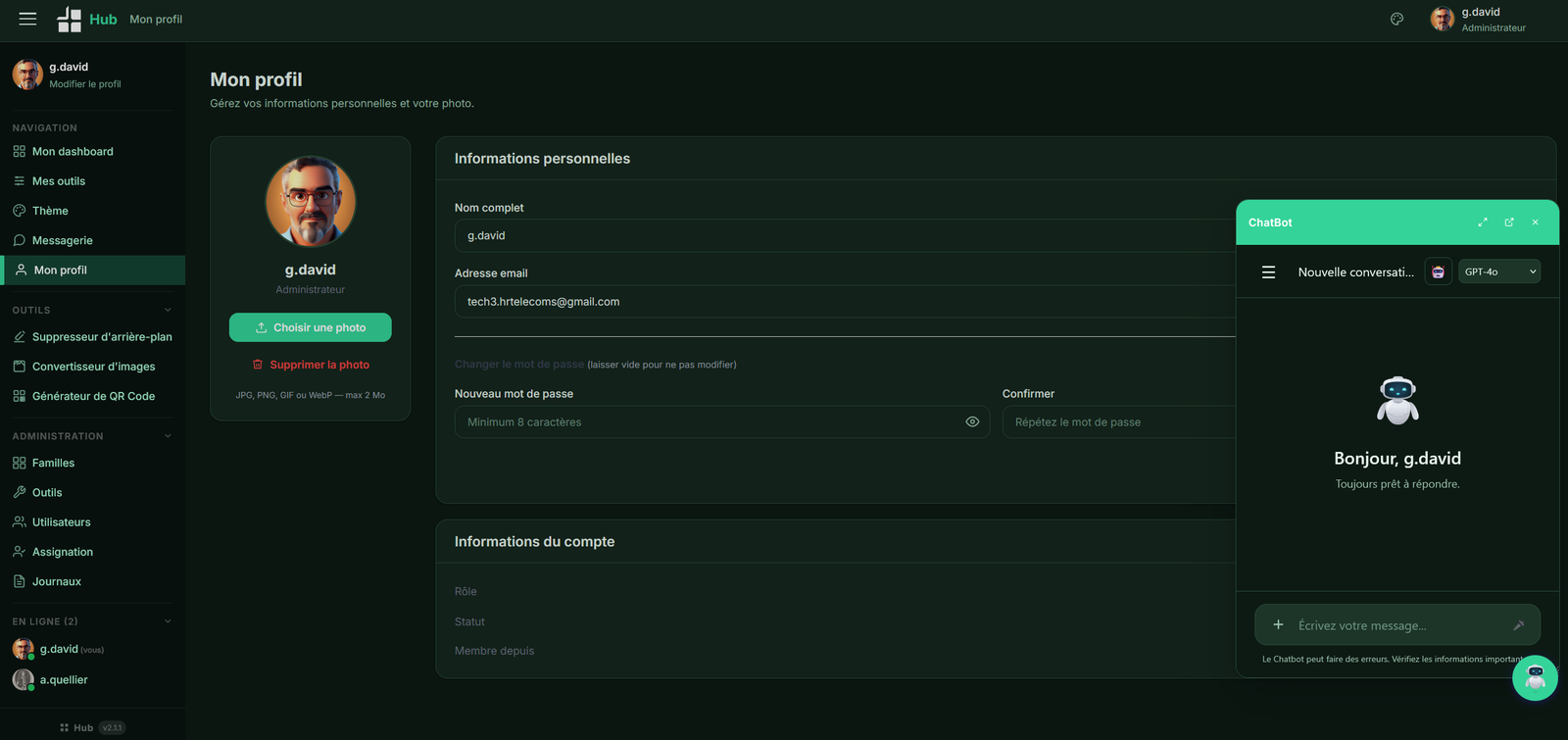Click the Mes outils list icon
Image resolution: width=1568 pixels, height=740 pixels.
pos(20,180)
